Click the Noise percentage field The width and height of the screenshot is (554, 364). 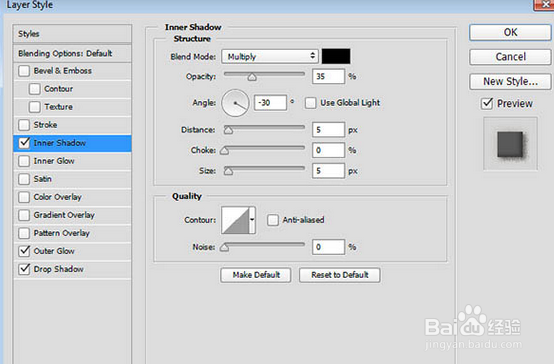[328, 247]
